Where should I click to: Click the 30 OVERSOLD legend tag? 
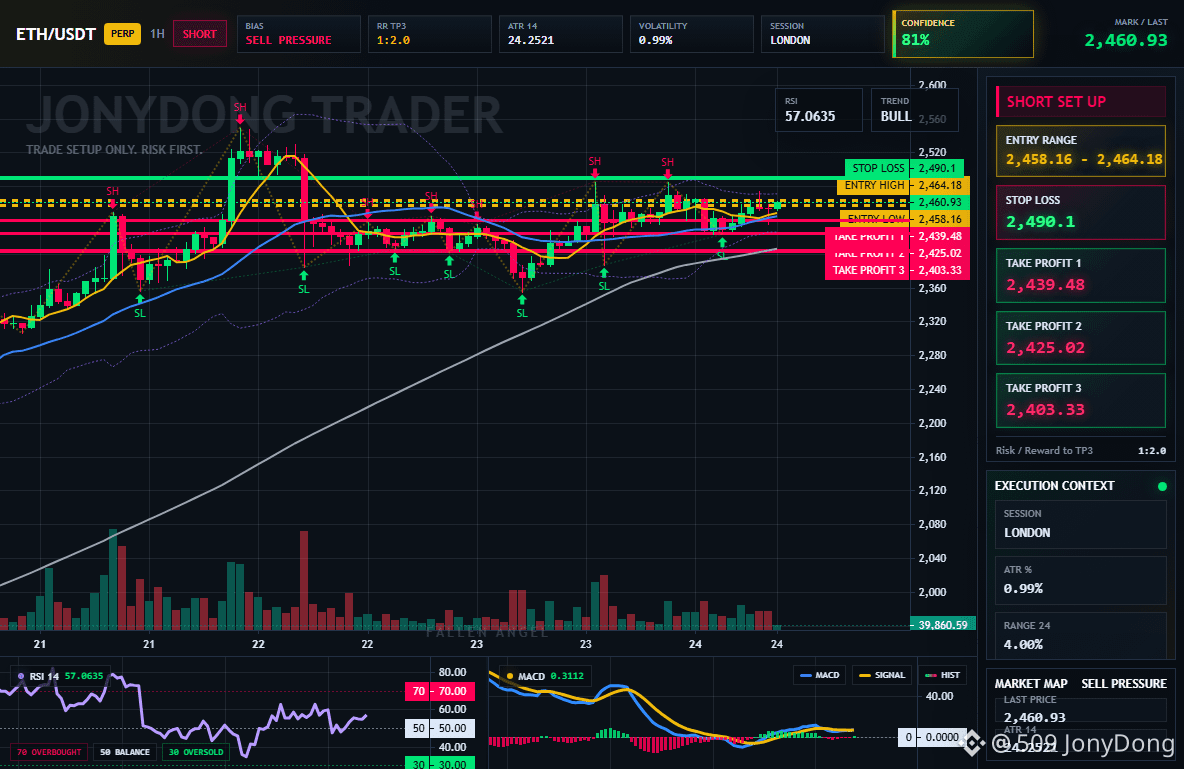[x=196, y=752]
